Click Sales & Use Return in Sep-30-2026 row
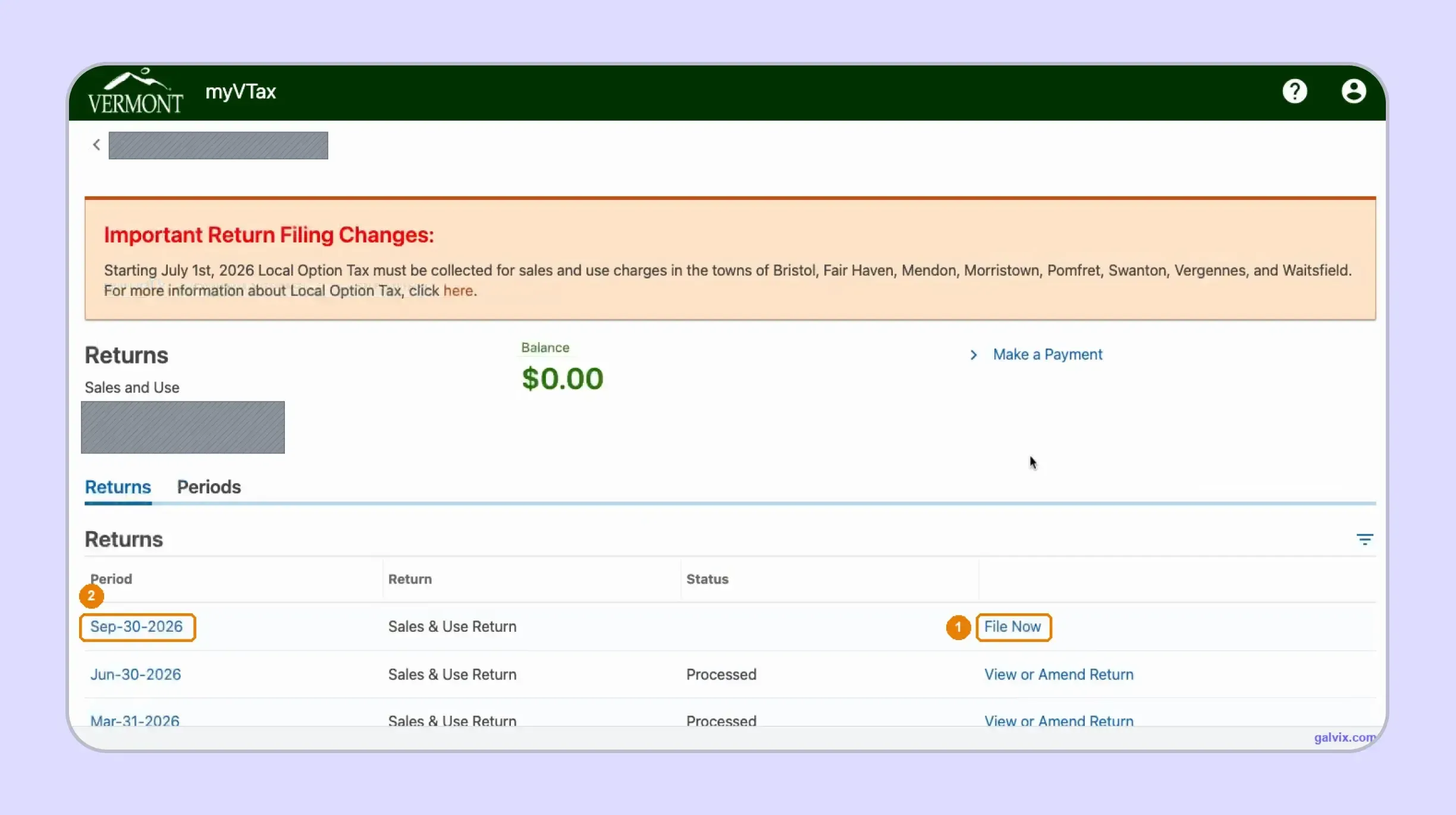 click(452, 626)
